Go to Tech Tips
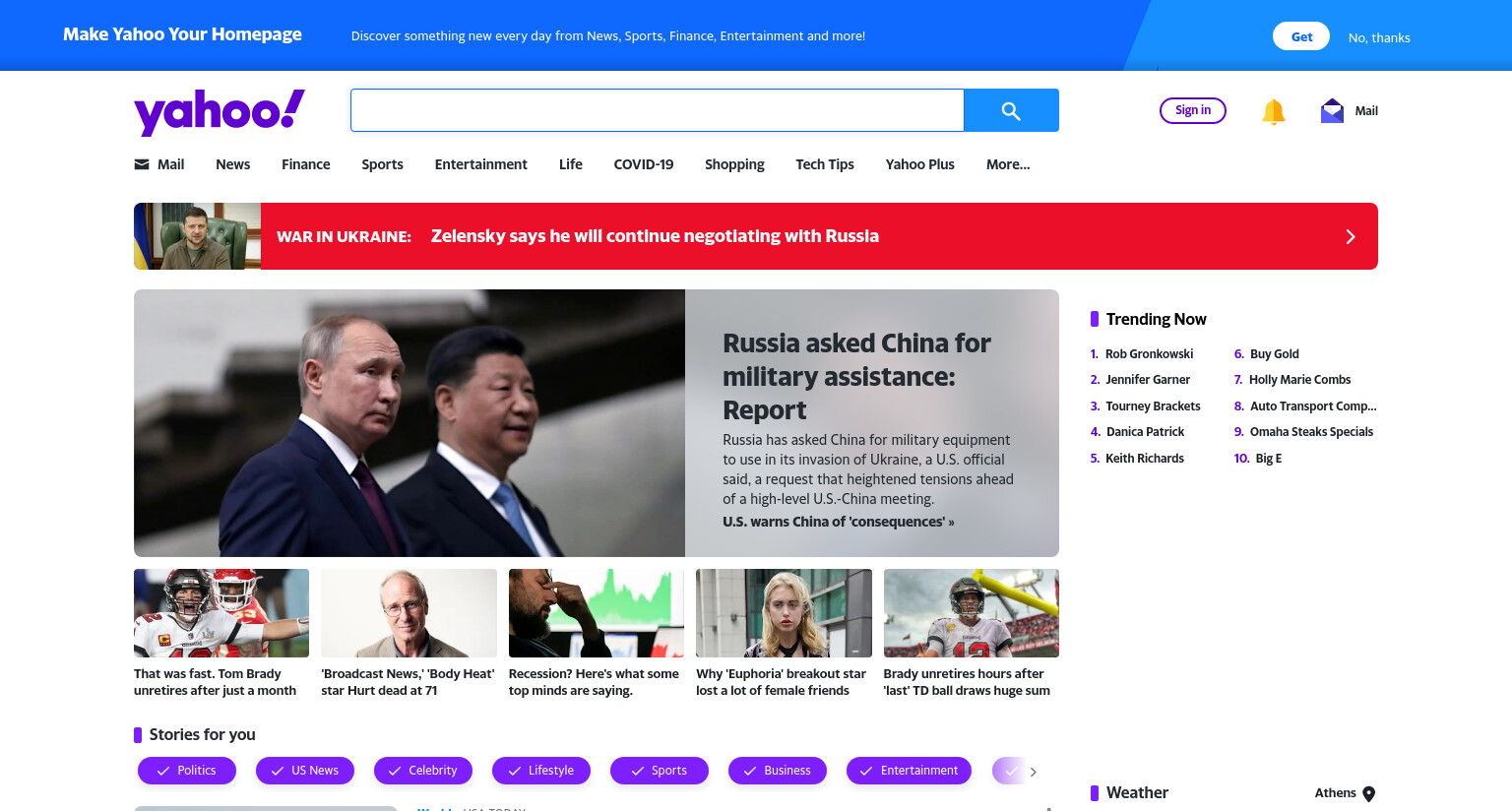The width and height of the screenshot is (1512, 811). pos(825,164)
